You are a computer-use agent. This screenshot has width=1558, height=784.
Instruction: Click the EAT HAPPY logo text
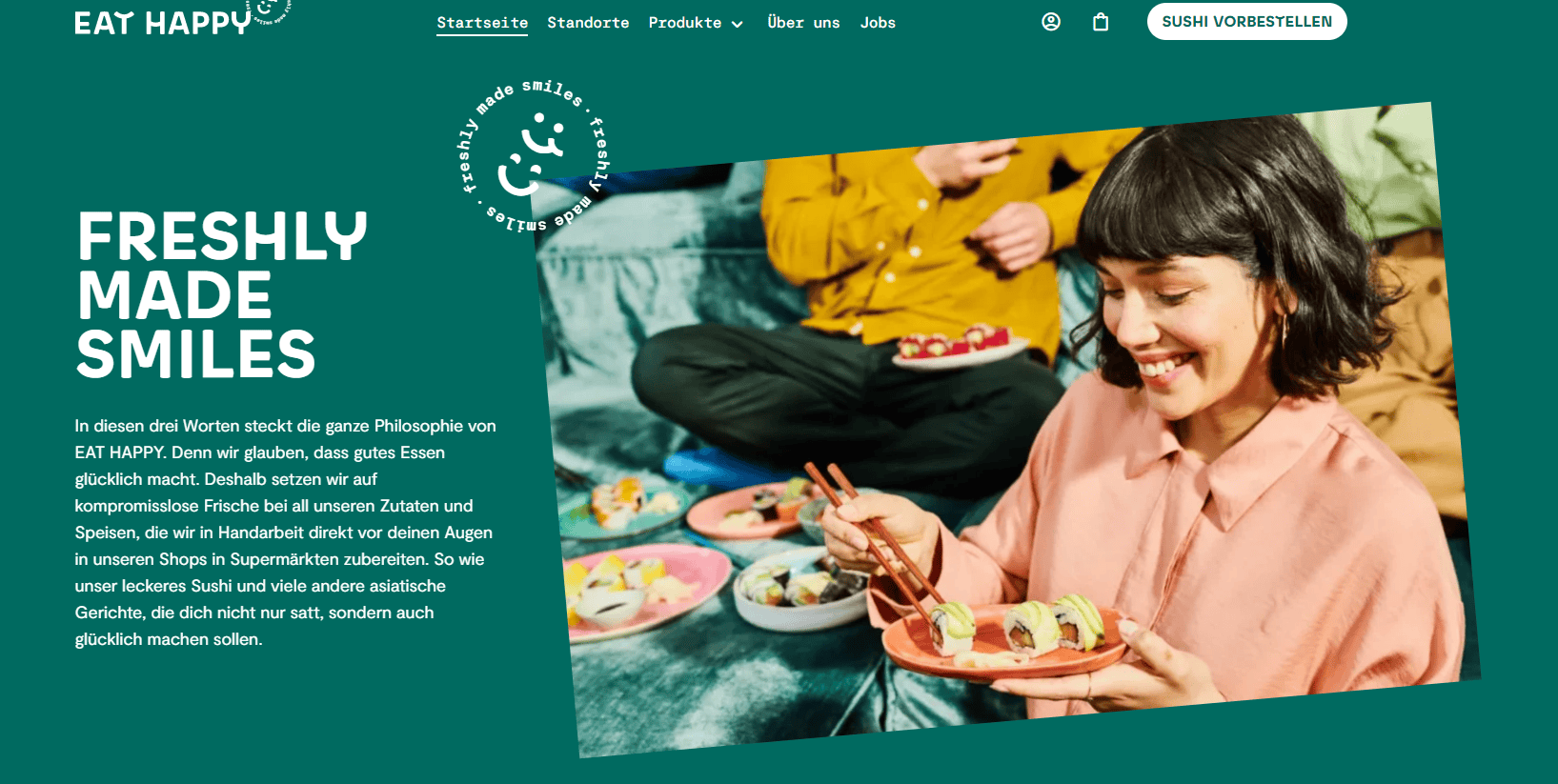pyautogui.click(x=163, y=22)
